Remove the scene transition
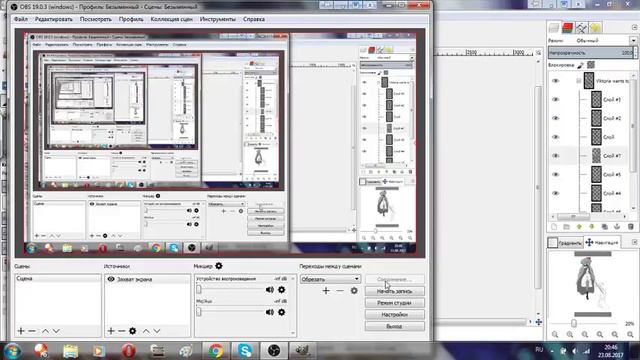Image resolution: width=640 pixels, height=360 pixels. point(340,291)
